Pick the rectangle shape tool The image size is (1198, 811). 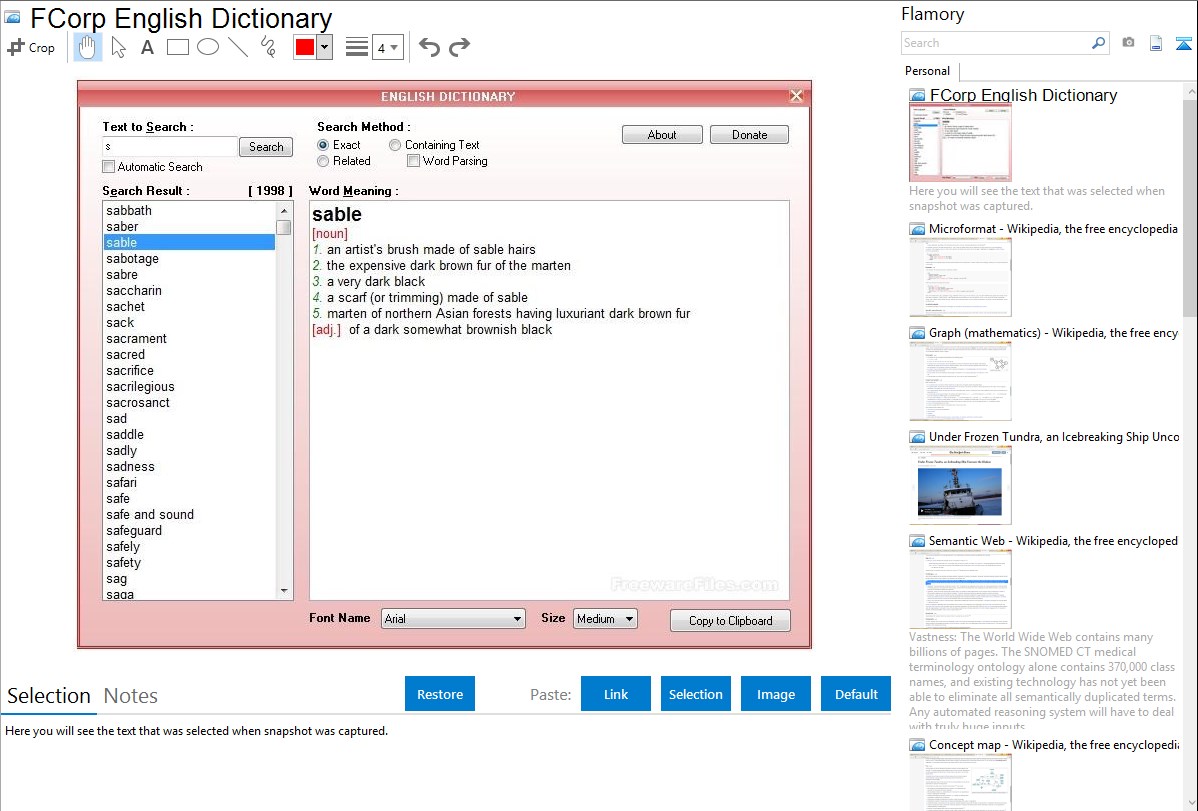(178, 47)
